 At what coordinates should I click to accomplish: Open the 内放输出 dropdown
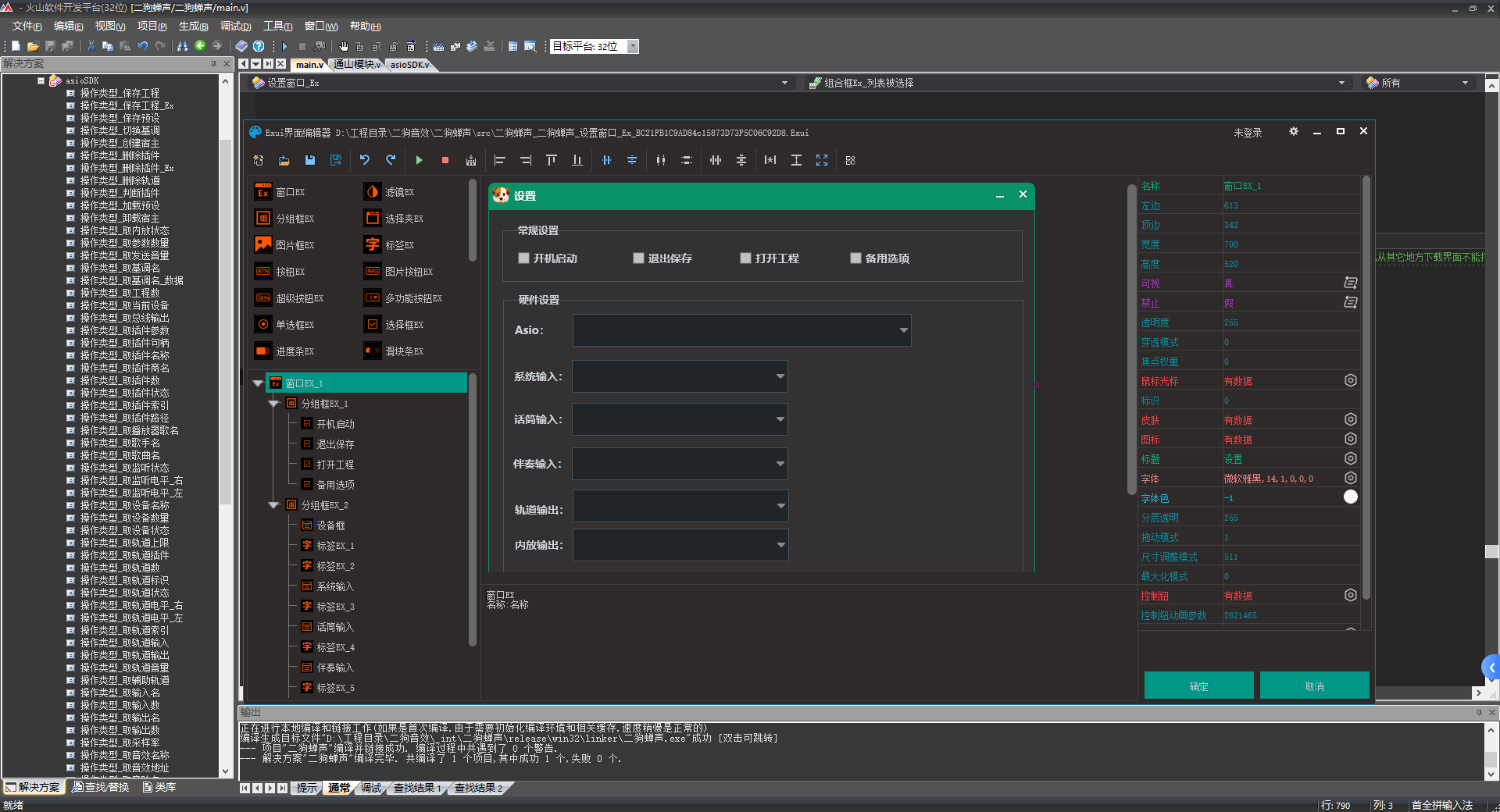(x=680, y=545)
